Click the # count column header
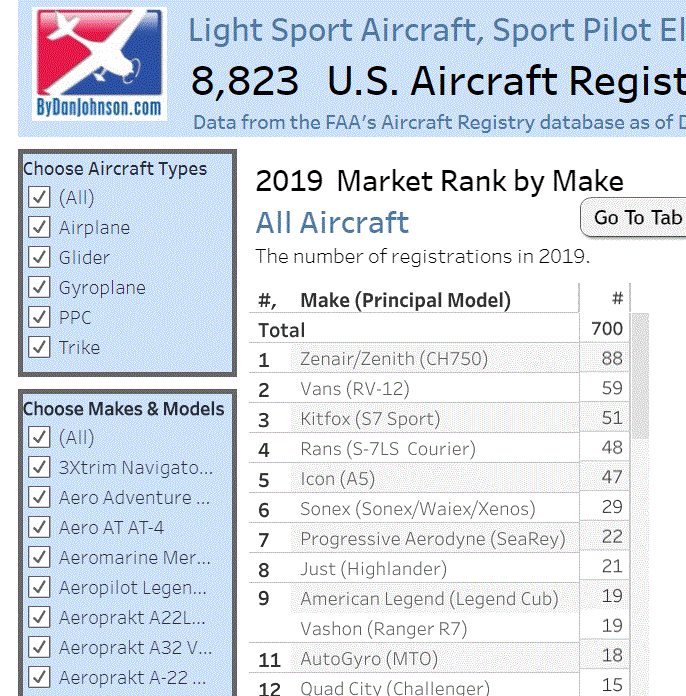Screen dimensions: 686x696 pyautogui.click(x=617, y=298)
